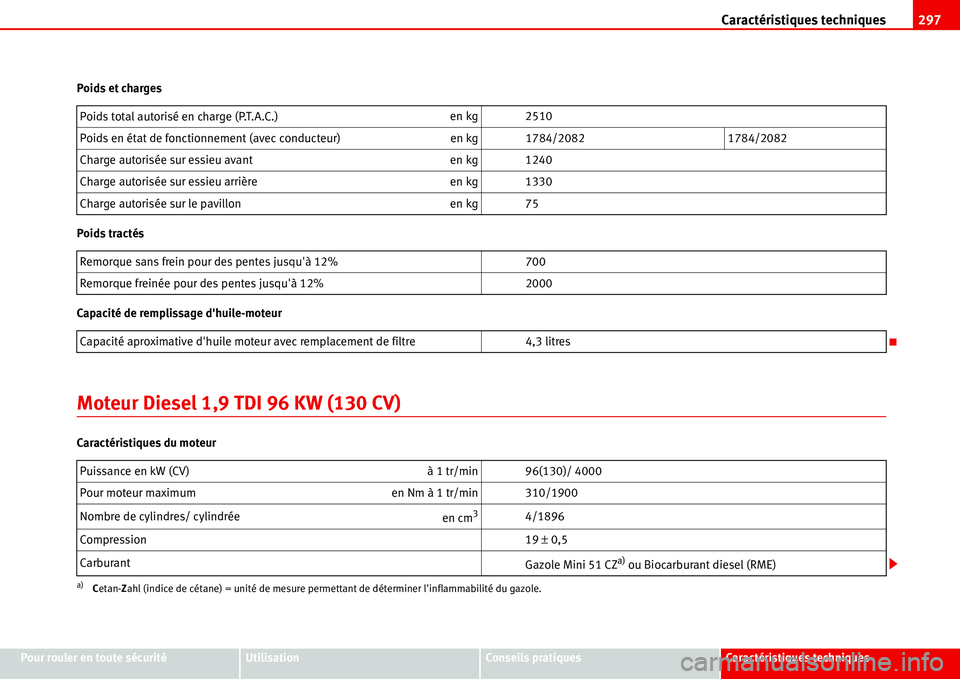Select the 'Moteur Diesel 1,9 TDI 96 KW (130 CV)' heading
Screen dimensions: 960x679
[239, 403]
